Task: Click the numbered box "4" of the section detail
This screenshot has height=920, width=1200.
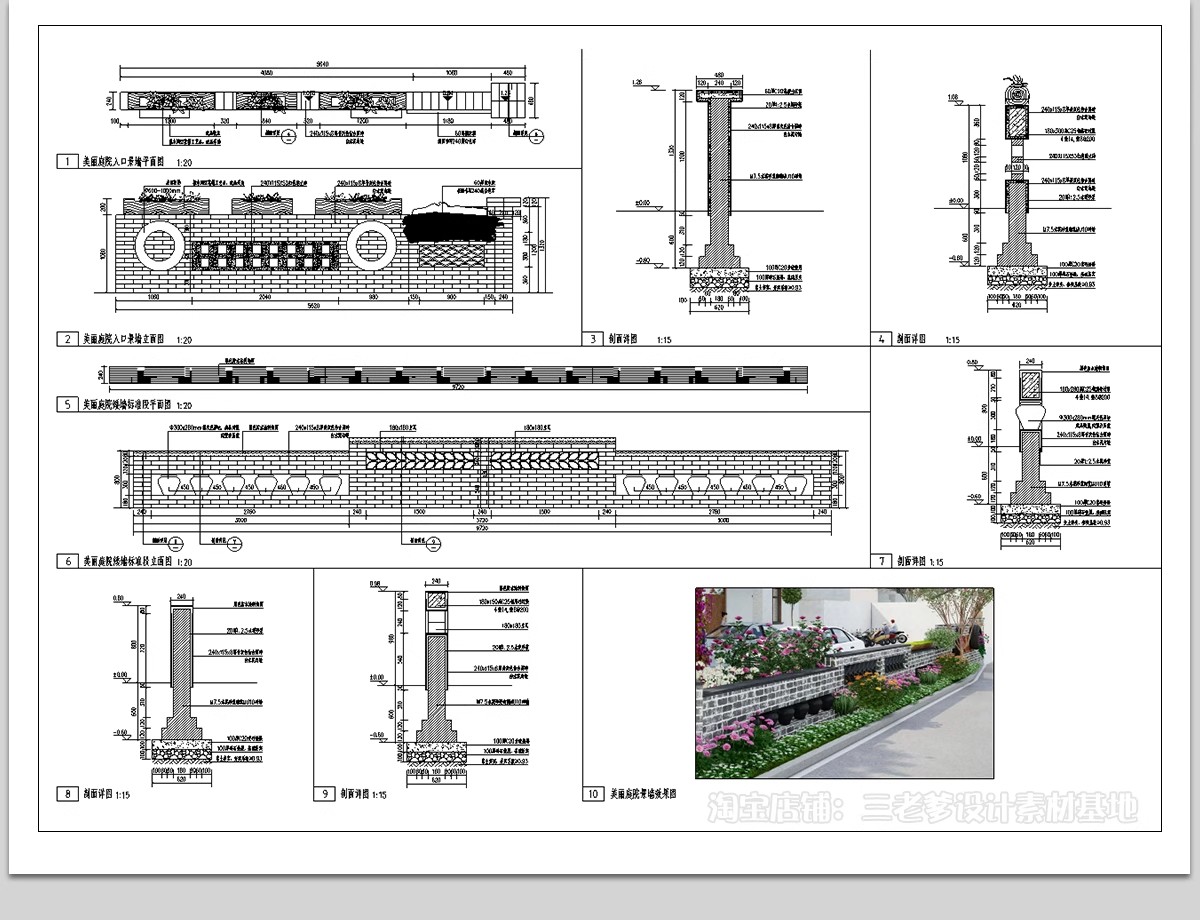Action: [880, 339]
